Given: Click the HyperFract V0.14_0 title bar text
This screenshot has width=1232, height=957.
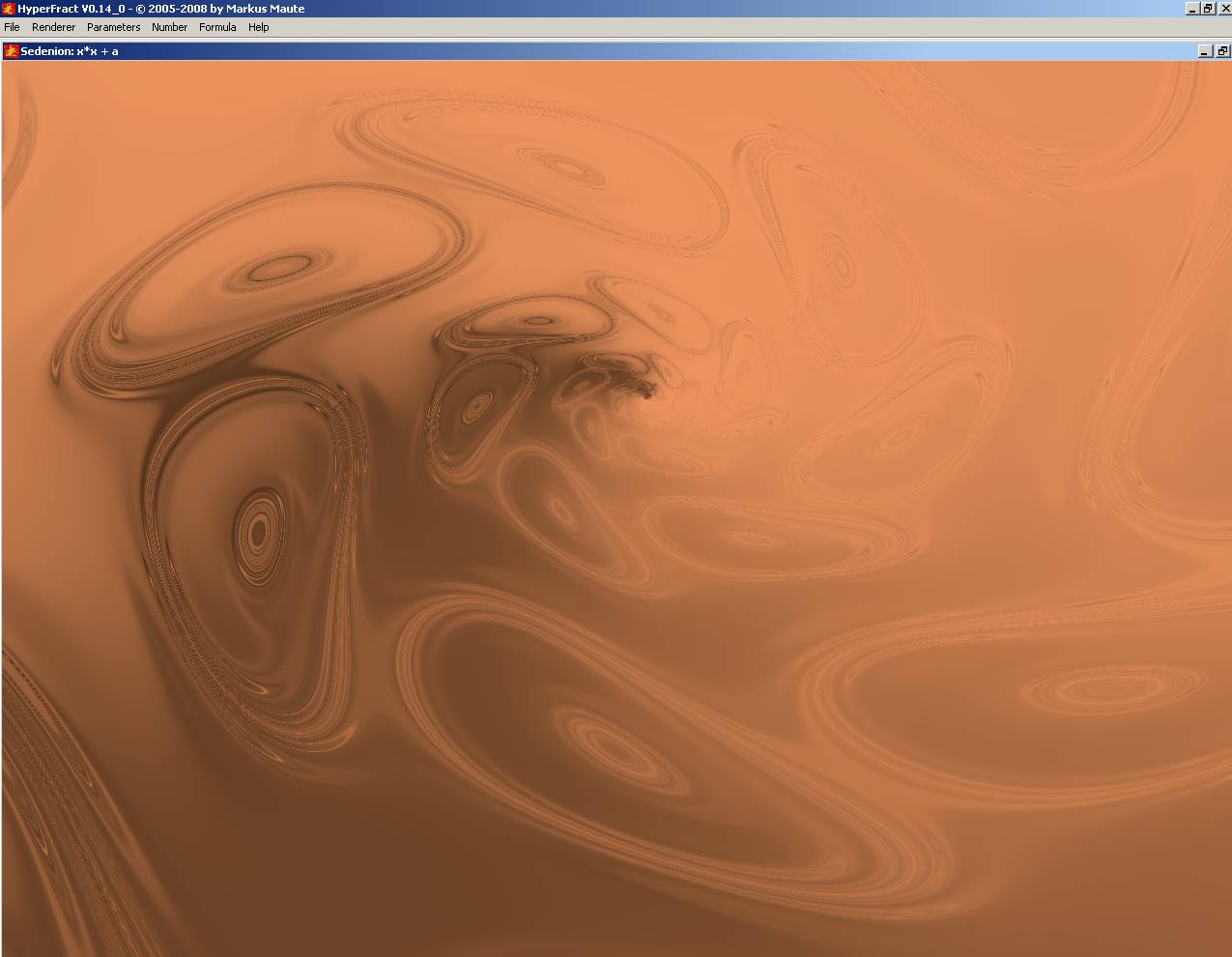Looking at the screenshot, I should pyautogui.click(x=161, y=9).
